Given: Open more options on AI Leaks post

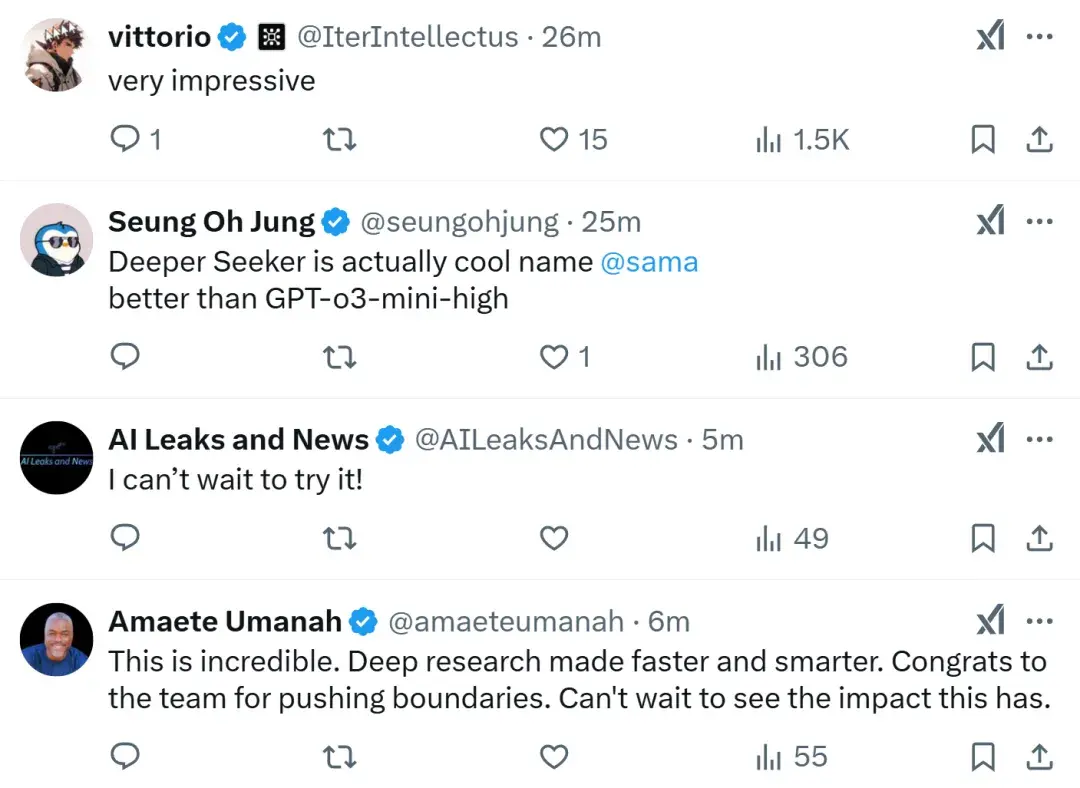Looking at the screenshot, I should (x=1040, y=439).
